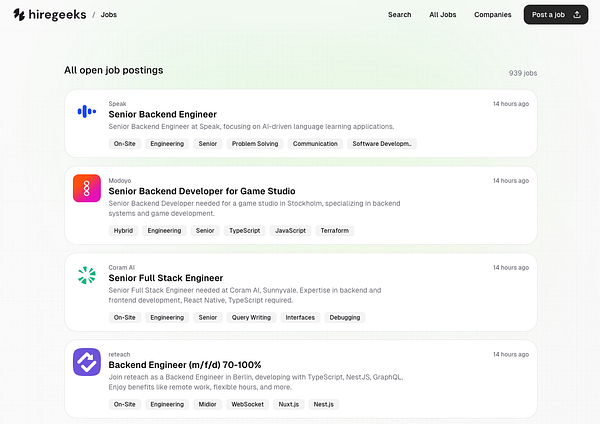The image size is (600, 424).
Task: Click the Modoyo company logo
Action: pos(87,189)
